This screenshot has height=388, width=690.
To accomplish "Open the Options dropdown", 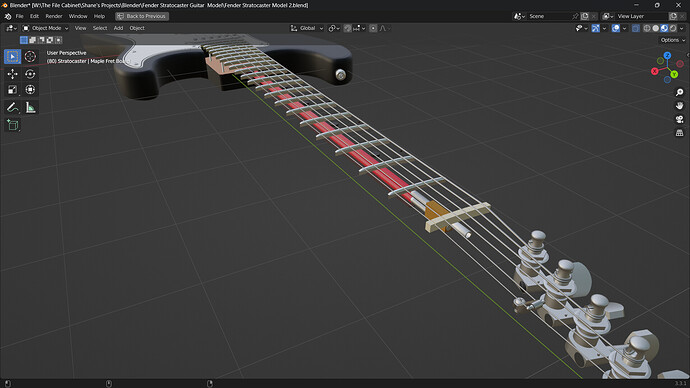I will [672, 40].
